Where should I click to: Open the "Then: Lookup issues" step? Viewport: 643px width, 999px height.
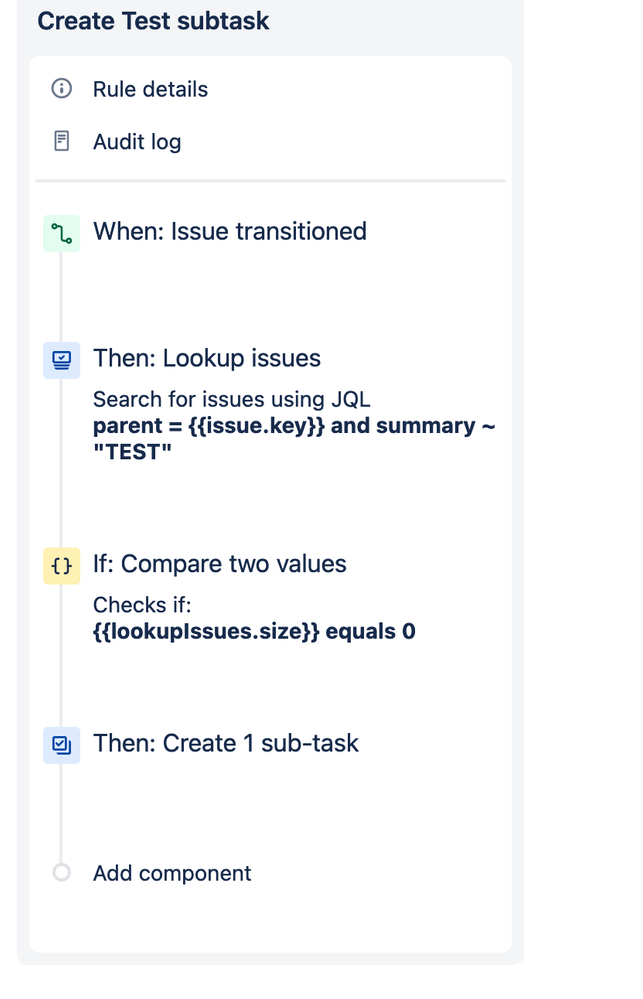point(207,358)
